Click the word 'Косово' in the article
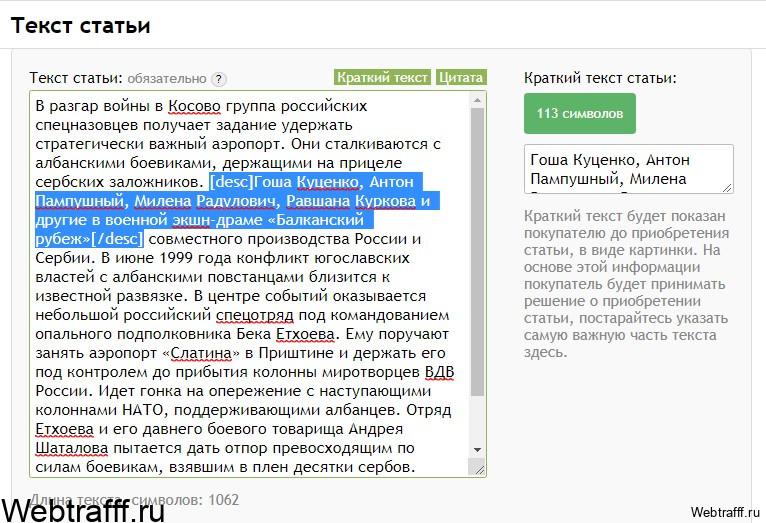 194,105
